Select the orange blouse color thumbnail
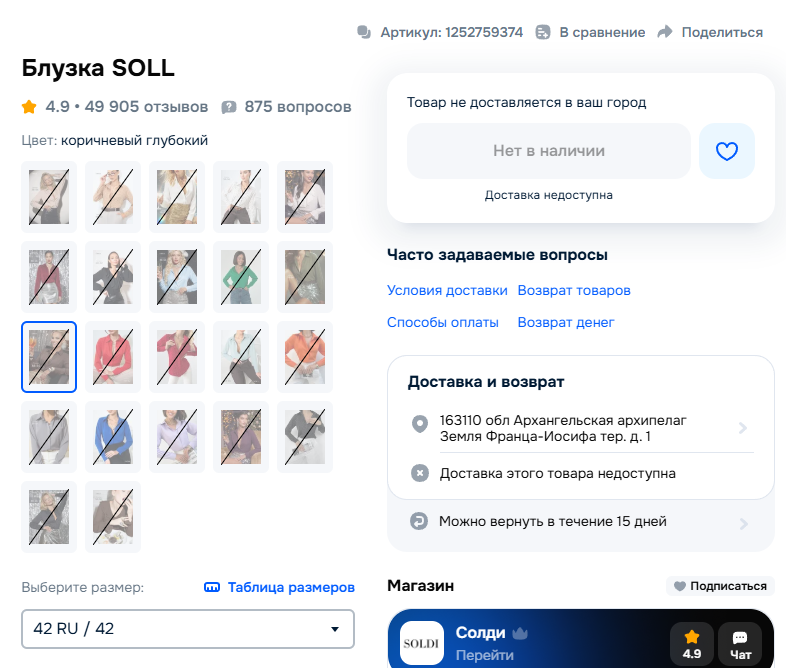 305,357
